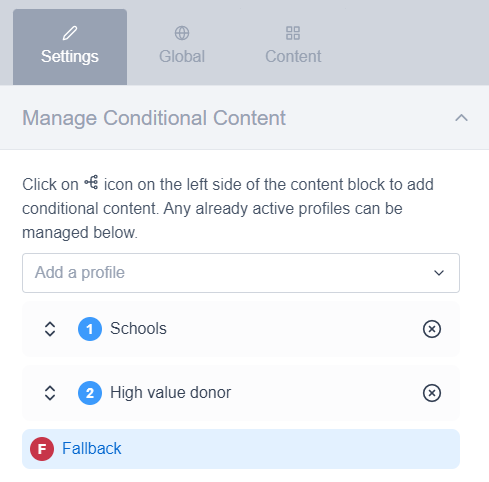Click the reorder arrows beside Schools

[50, 329]
